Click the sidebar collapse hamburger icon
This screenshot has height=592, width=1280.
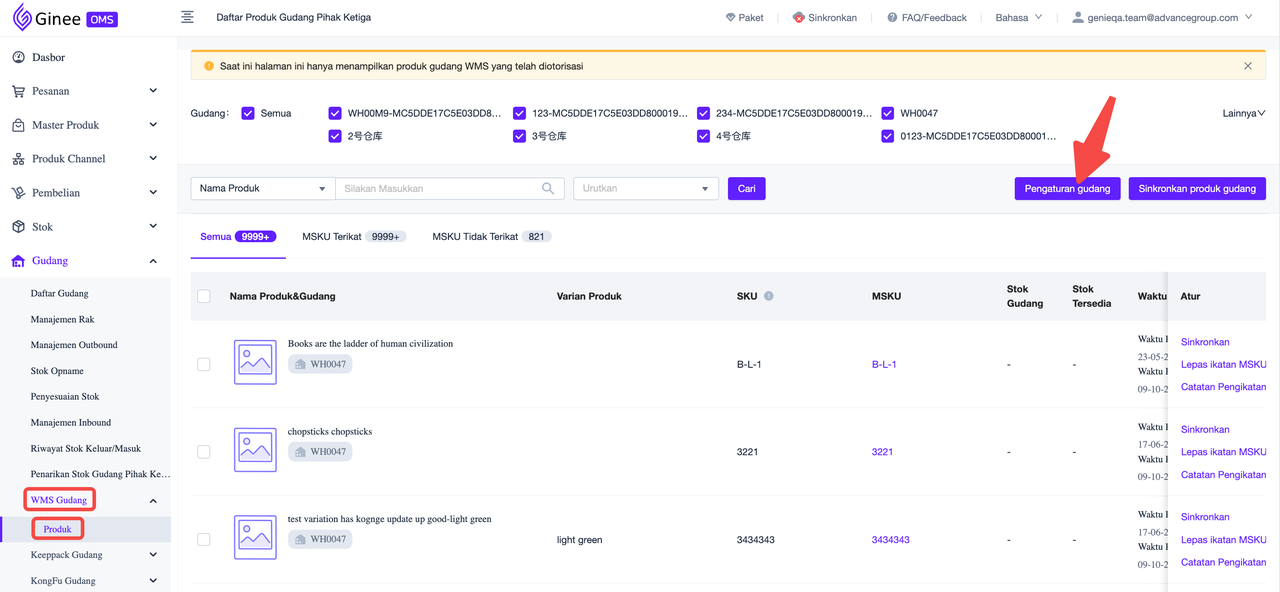coord(187,17)
